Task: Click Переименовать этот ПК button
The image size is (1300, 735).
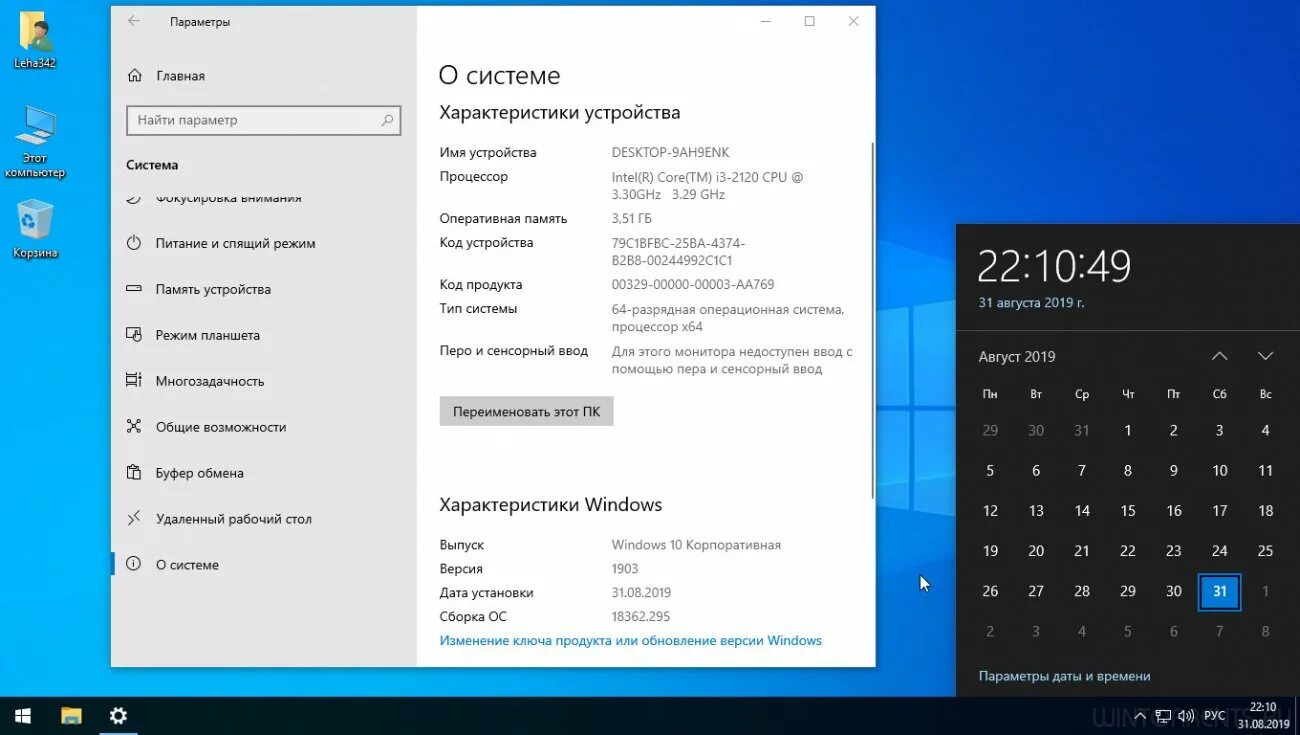Action: (x=526, y=411)
